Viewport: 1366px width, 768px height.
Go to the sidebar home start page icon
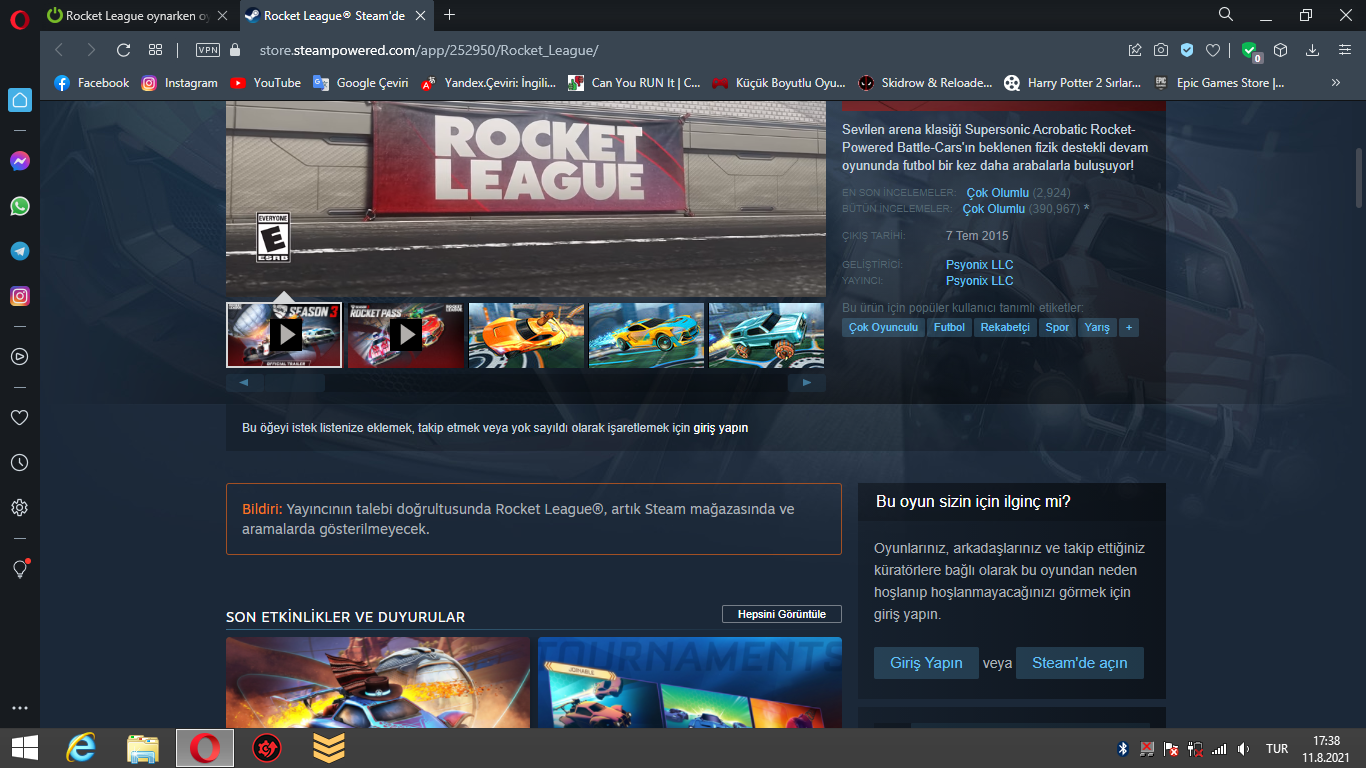coord(19,99)
